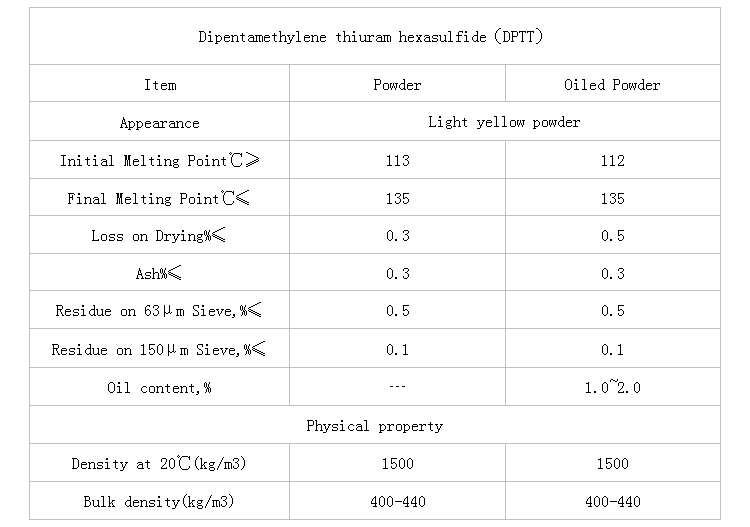Click Residue on 63μm Sieve label

[160, 312]
